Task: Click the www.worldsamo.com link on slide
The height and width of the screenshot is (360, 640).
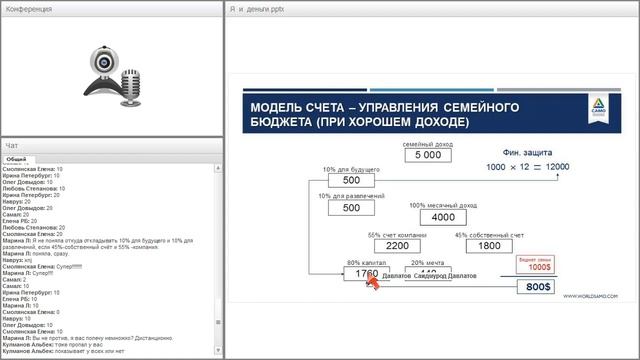Action: point(590,296)
